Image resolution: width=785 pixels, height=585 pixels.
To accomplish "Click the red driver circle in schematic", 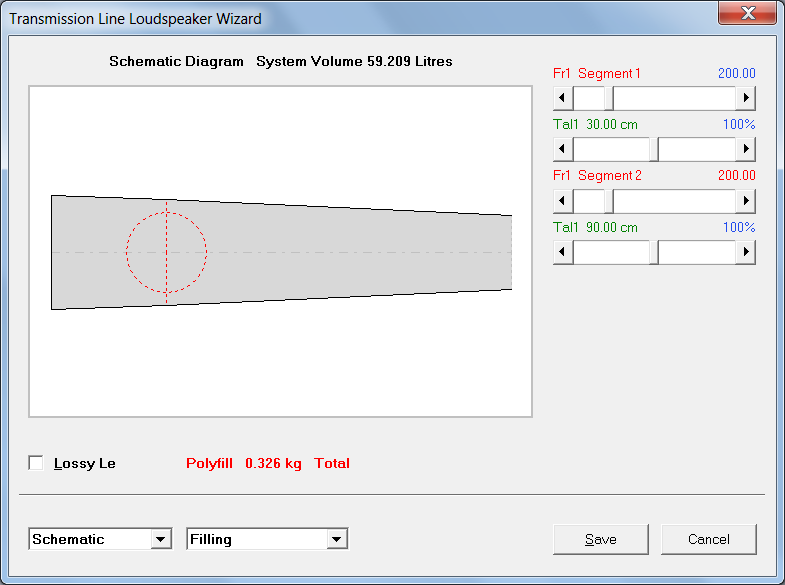I will [166, 252].
